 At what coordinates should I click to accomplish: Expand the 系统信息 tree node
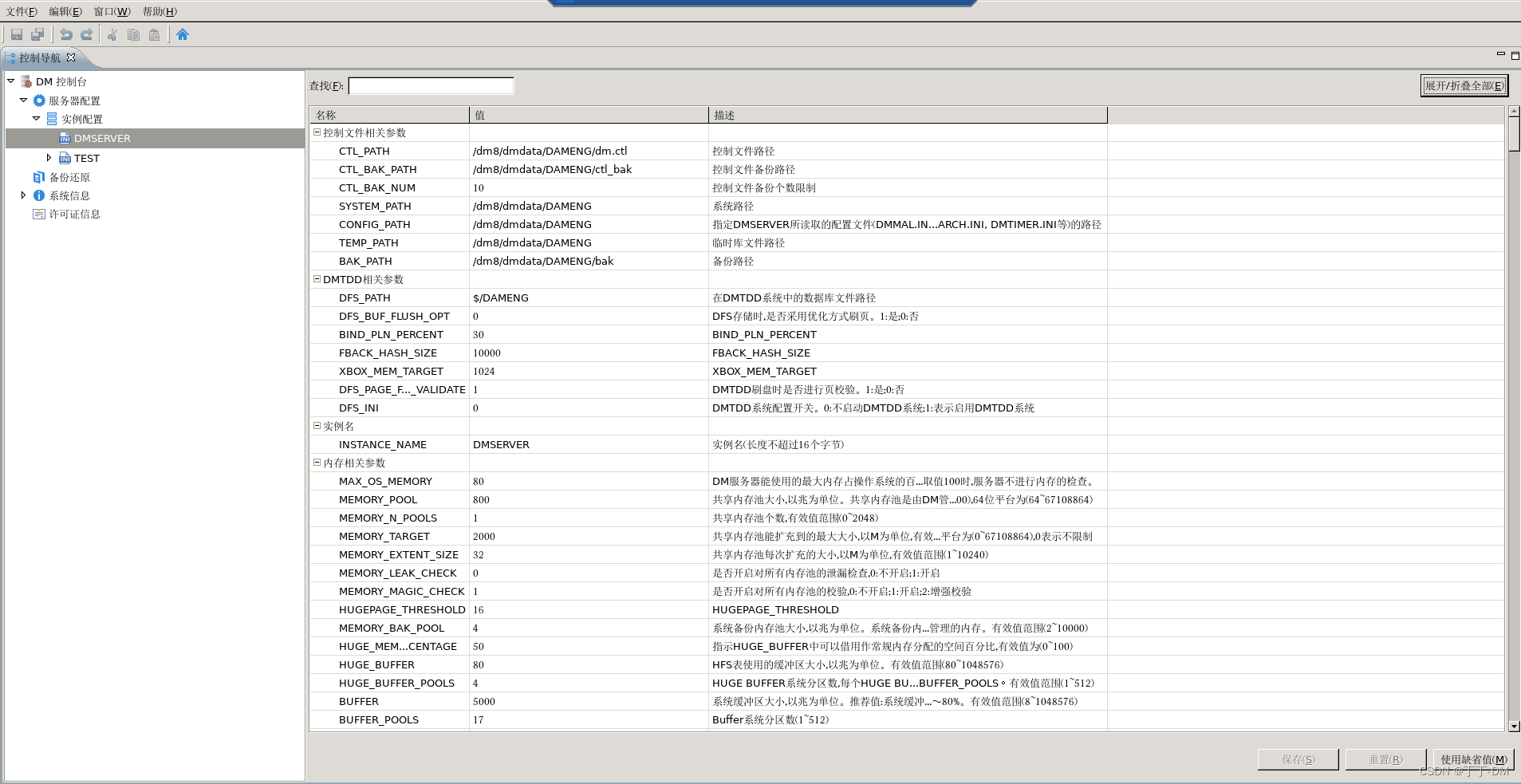point(23,195)
